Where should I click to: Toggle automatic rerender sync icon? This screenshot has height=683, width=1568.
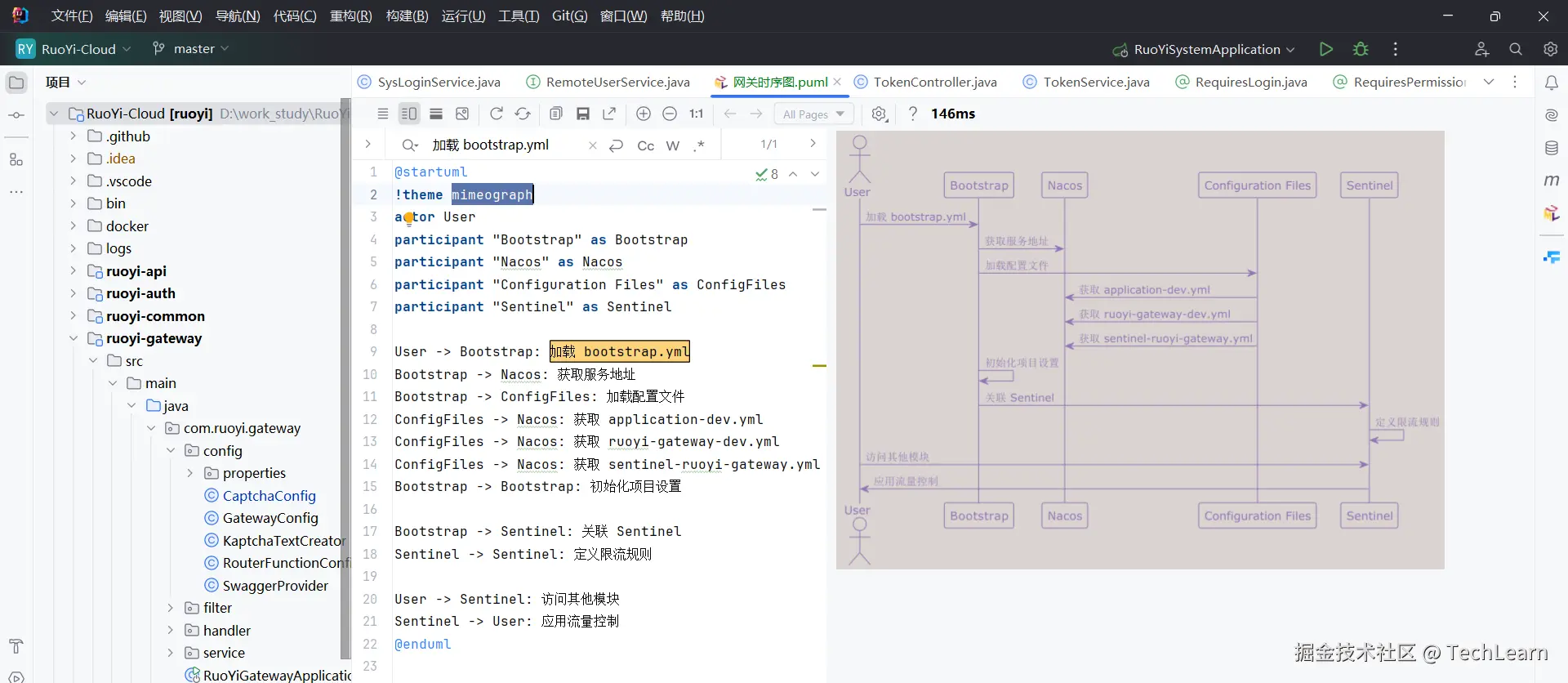[x=523, y=114]
